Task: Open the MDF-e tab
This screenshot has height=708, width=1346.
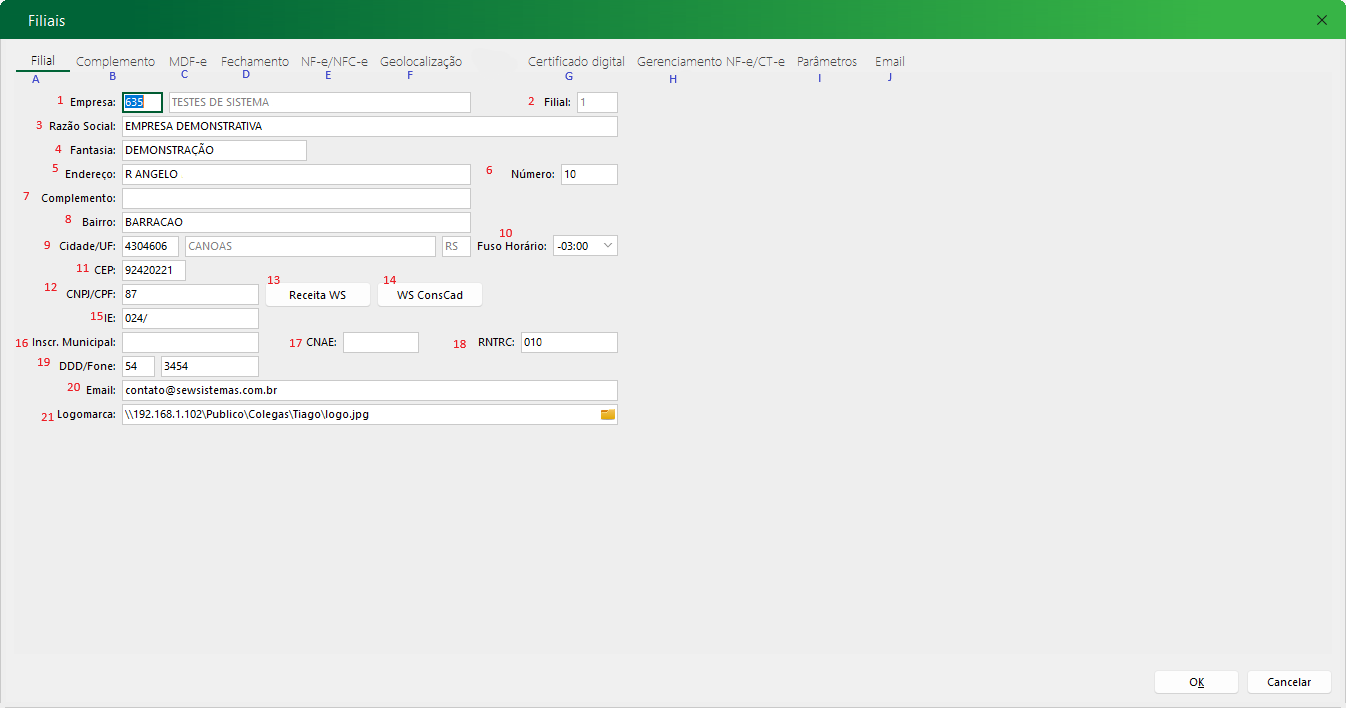Action: (188, 62)
